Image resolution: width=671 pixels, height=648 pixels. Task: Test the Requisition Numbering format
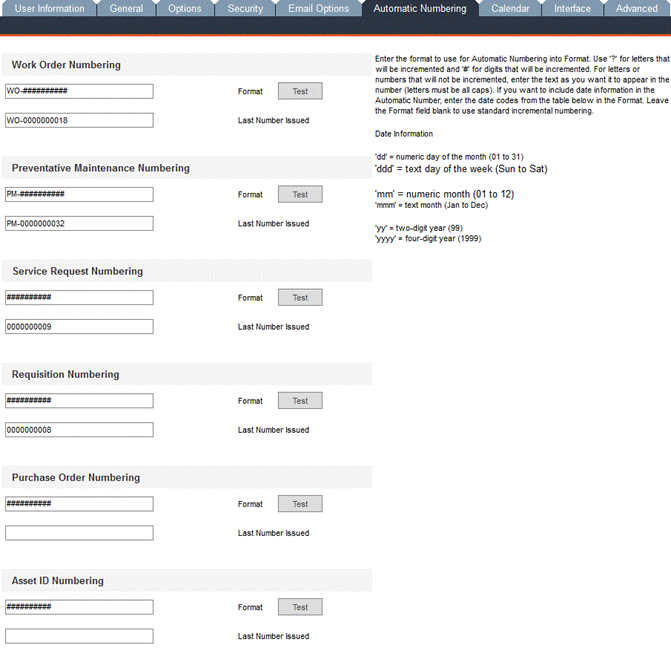pos(300,401)
